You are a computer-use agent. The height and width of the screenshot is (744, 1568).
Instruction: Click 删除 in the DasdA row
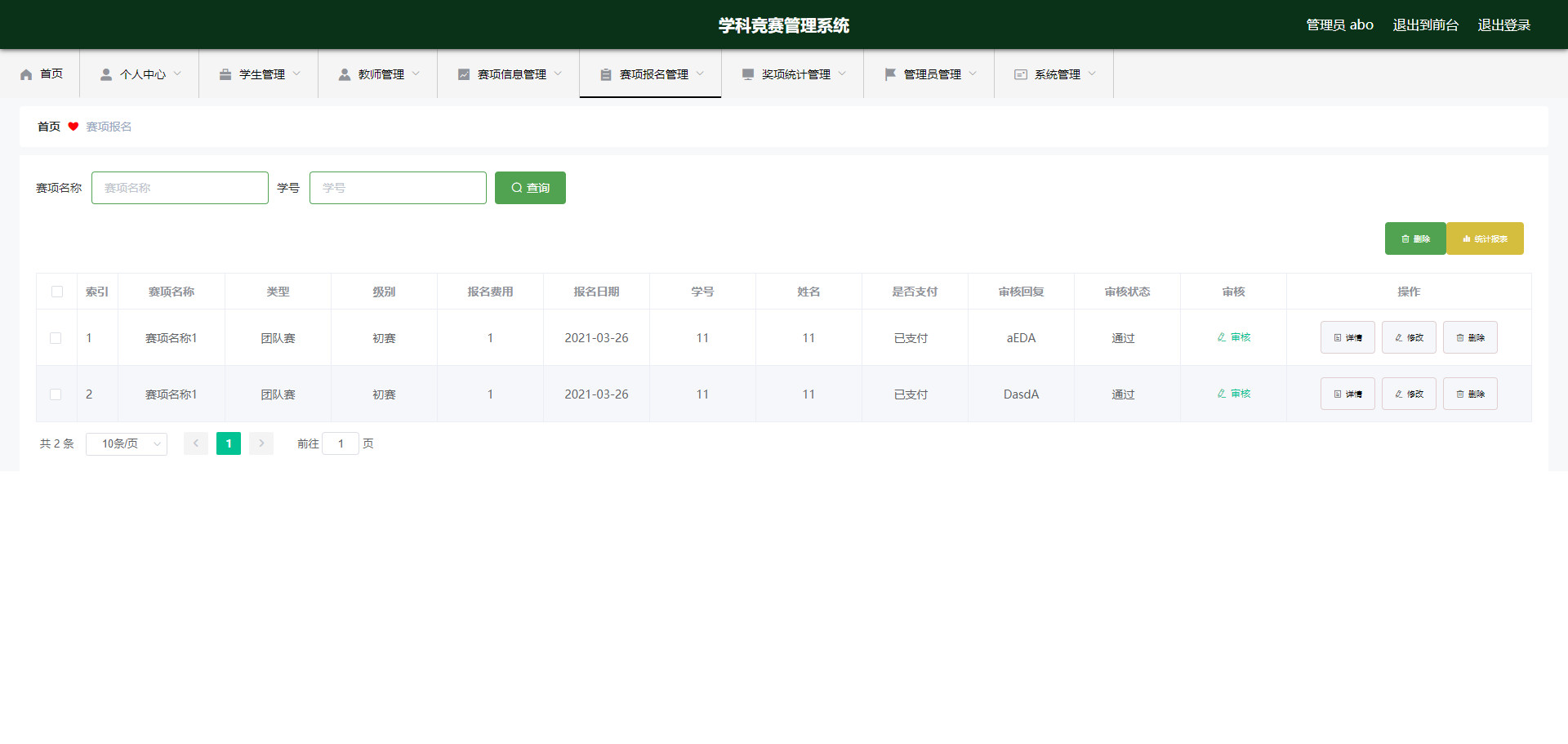[1470, 394]
